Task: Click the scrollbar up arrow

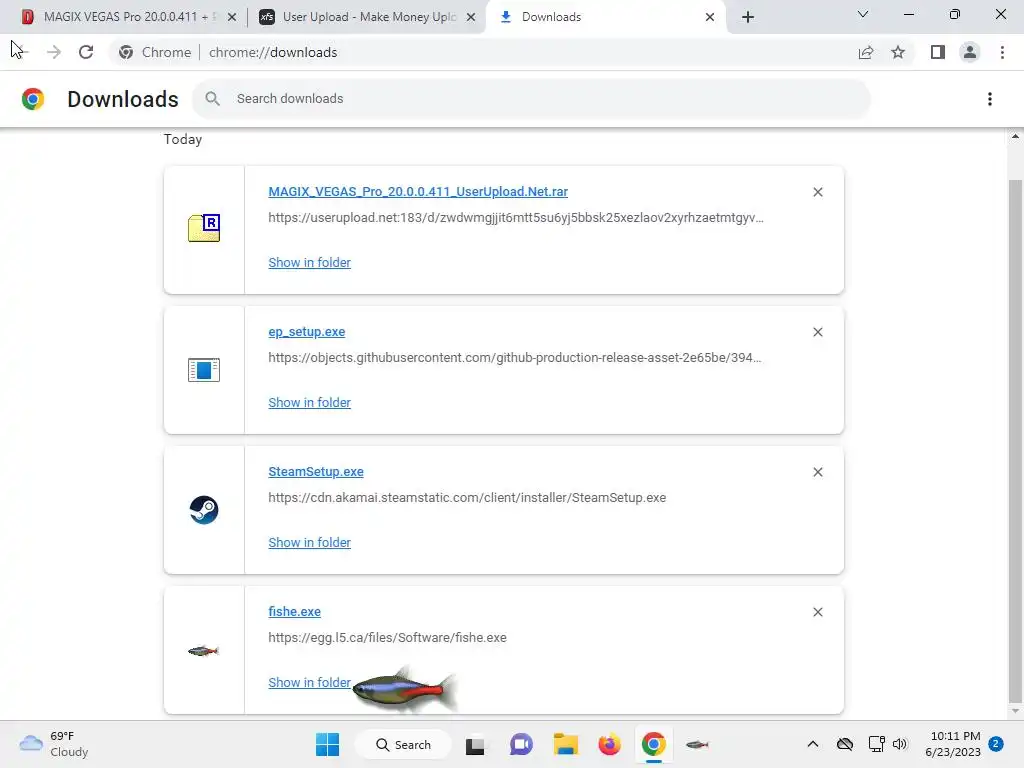Action: [x=1015, y=136]
